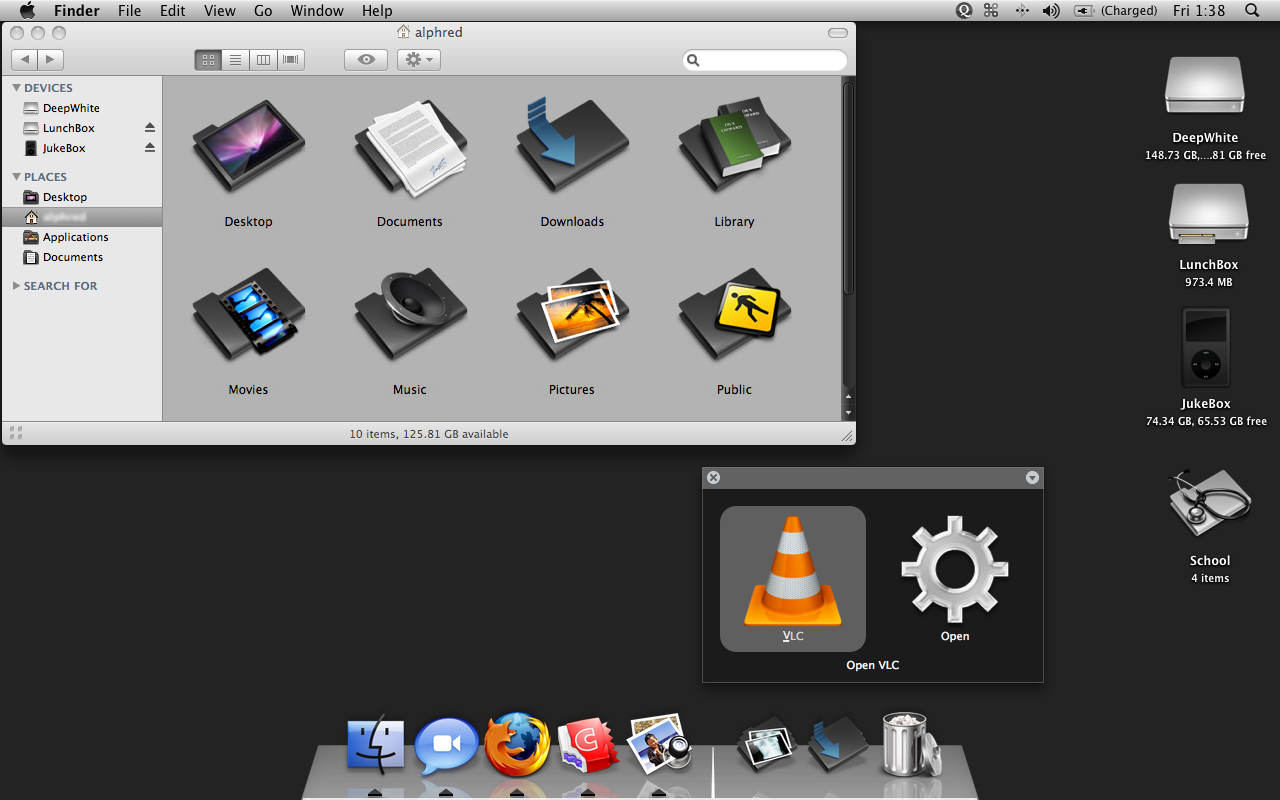
Task: Open the VLC panel dropdown arrow
Action: (x=1032, y=478)
